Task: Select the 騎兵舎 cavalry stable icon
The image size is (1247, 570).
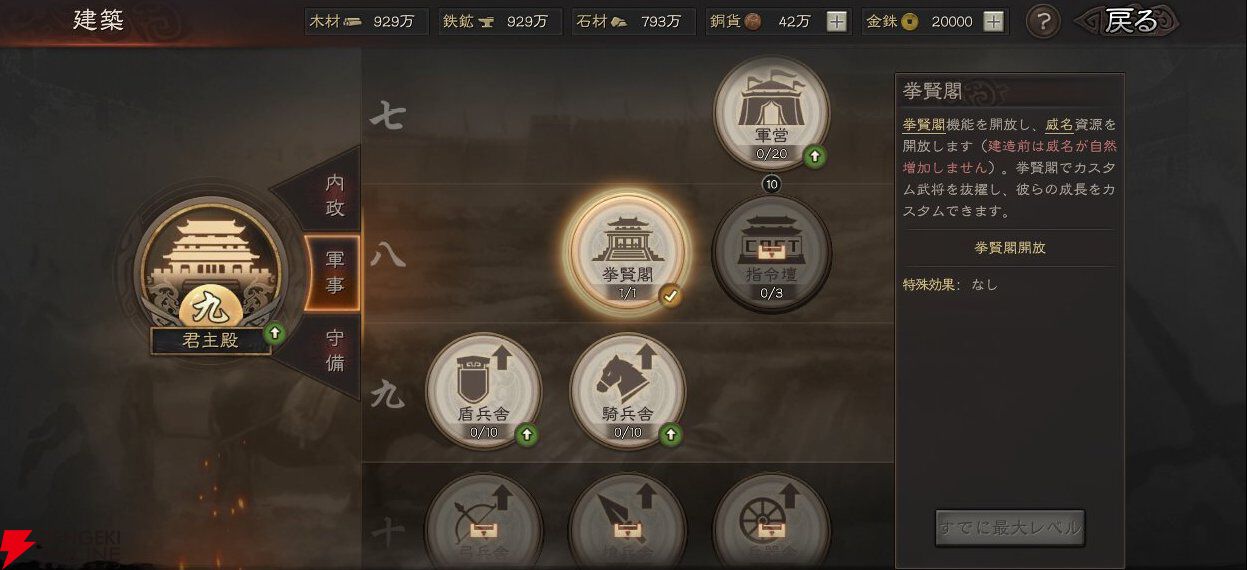Action: [x=628, y=391]
